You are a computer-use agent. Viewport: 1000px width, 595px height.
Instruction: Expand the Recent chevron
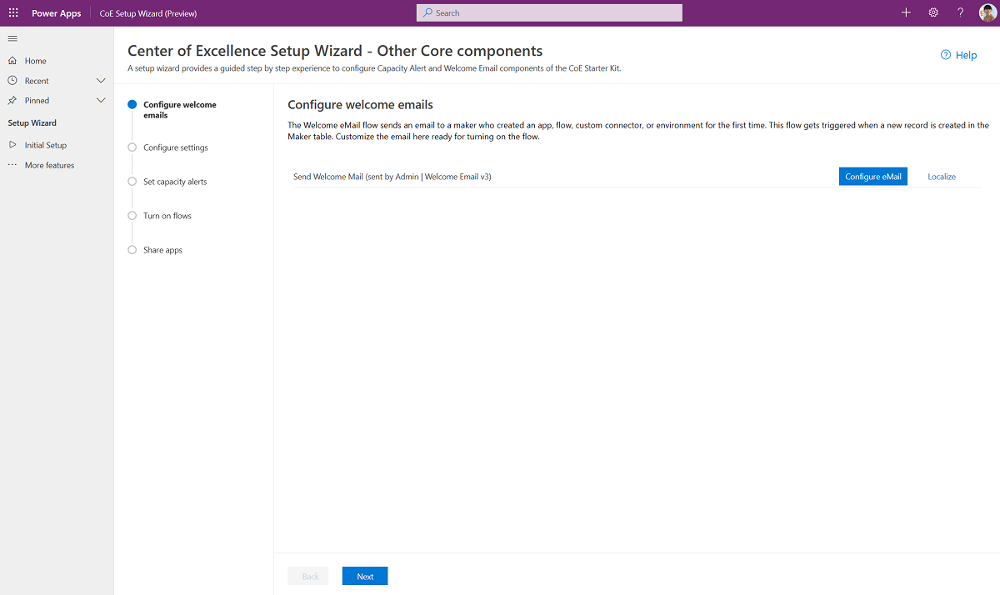click(101, 80)
